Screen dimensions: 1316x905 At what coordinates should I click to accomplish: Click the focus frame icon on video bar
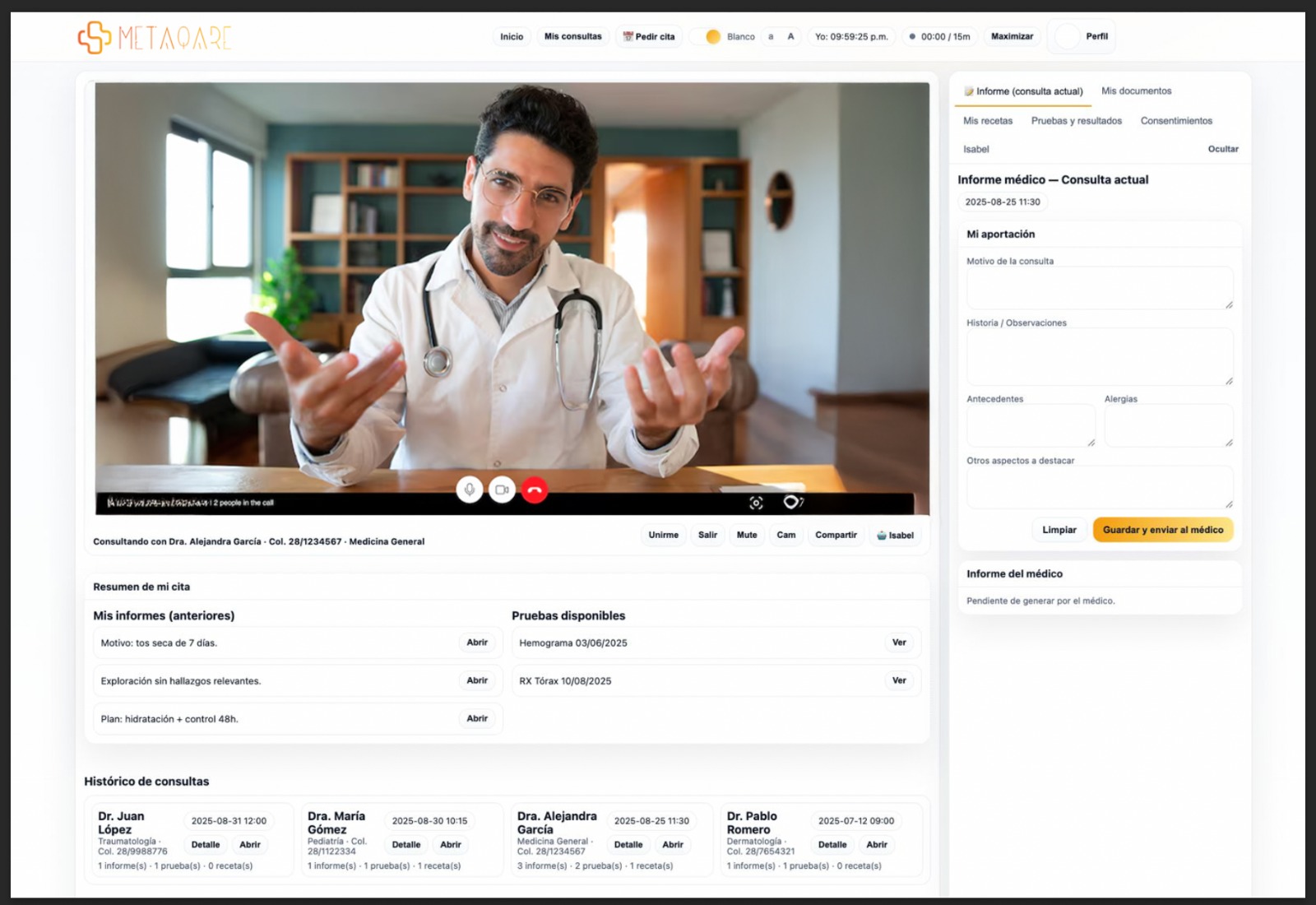[x=756, y=503]
